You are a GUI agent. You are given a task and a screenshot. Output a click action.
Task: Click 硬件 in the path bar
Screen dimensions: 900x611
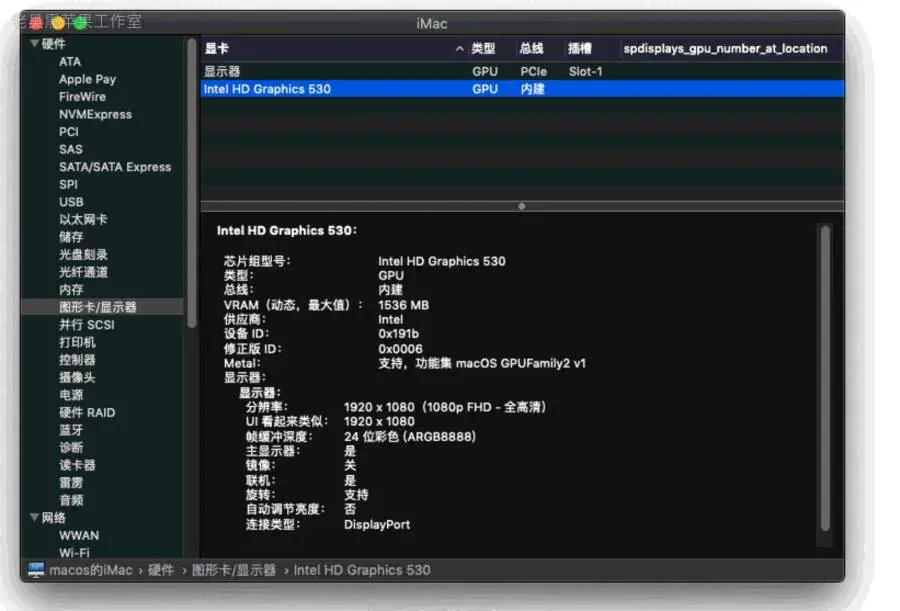161,570
